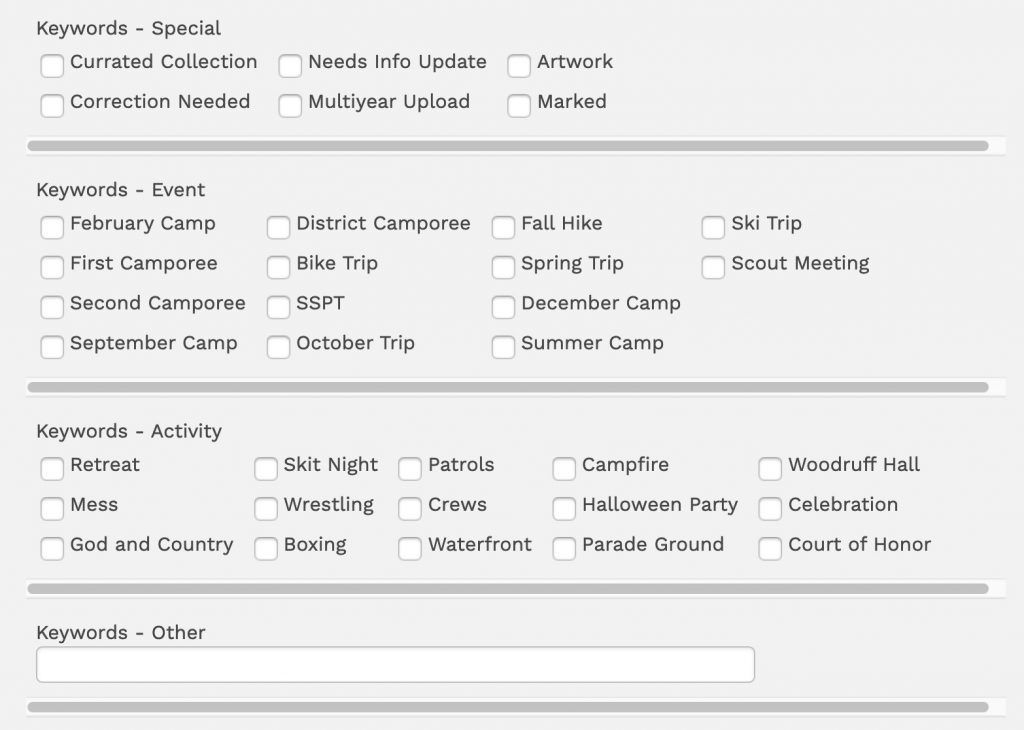
Task: Tick the Artwork keyword checkbox
Action: tap(519, 66)
